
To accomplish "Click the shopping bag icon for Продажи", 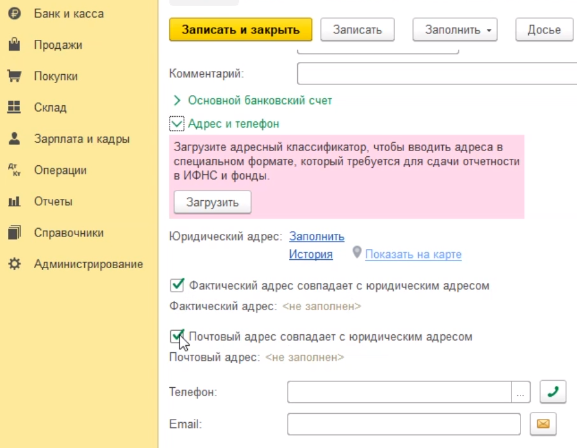I will point(14,45).
